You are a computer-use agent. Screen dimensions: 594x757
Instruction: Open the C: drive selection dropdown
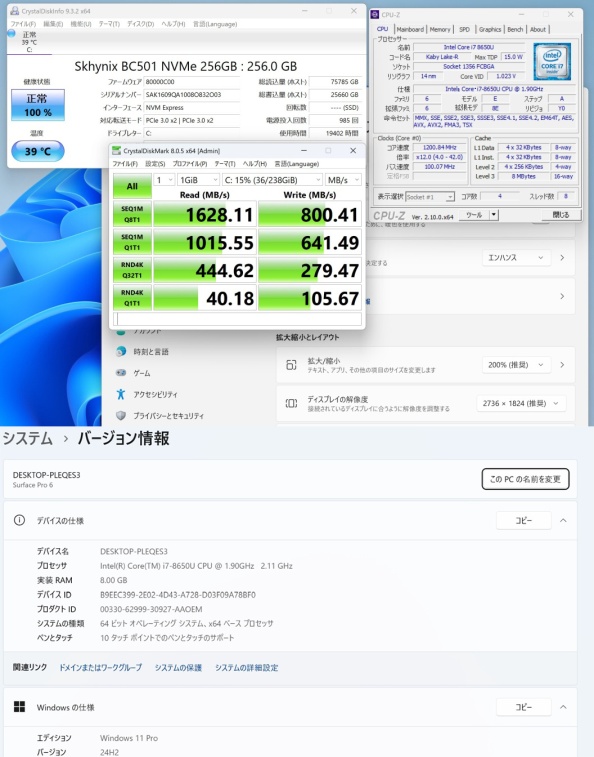(x=272, y=180)
